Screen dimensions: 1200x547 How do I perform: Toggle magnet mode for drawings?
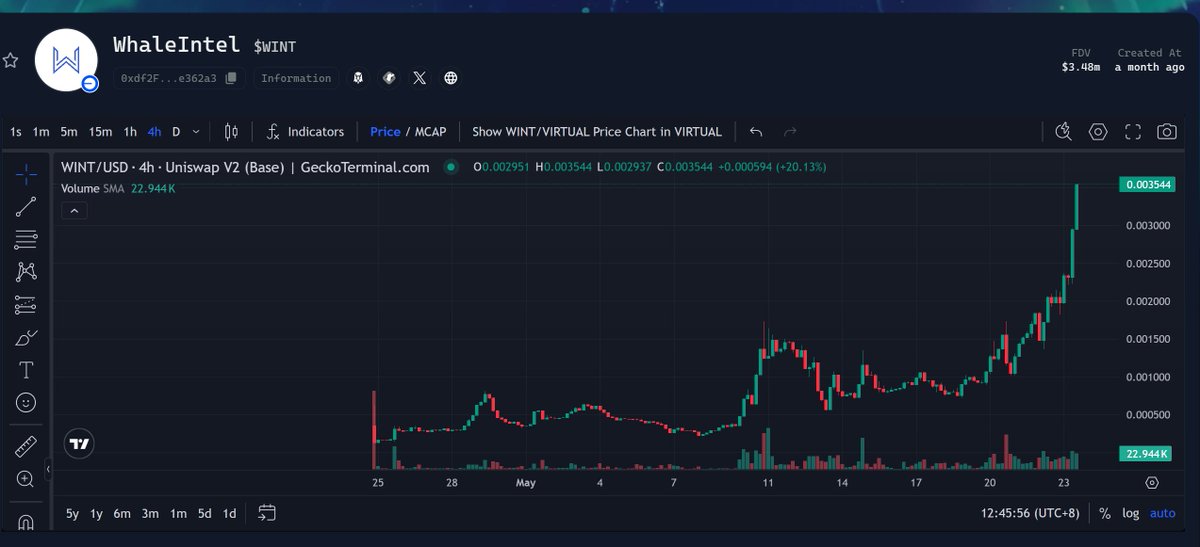point(26,522)
